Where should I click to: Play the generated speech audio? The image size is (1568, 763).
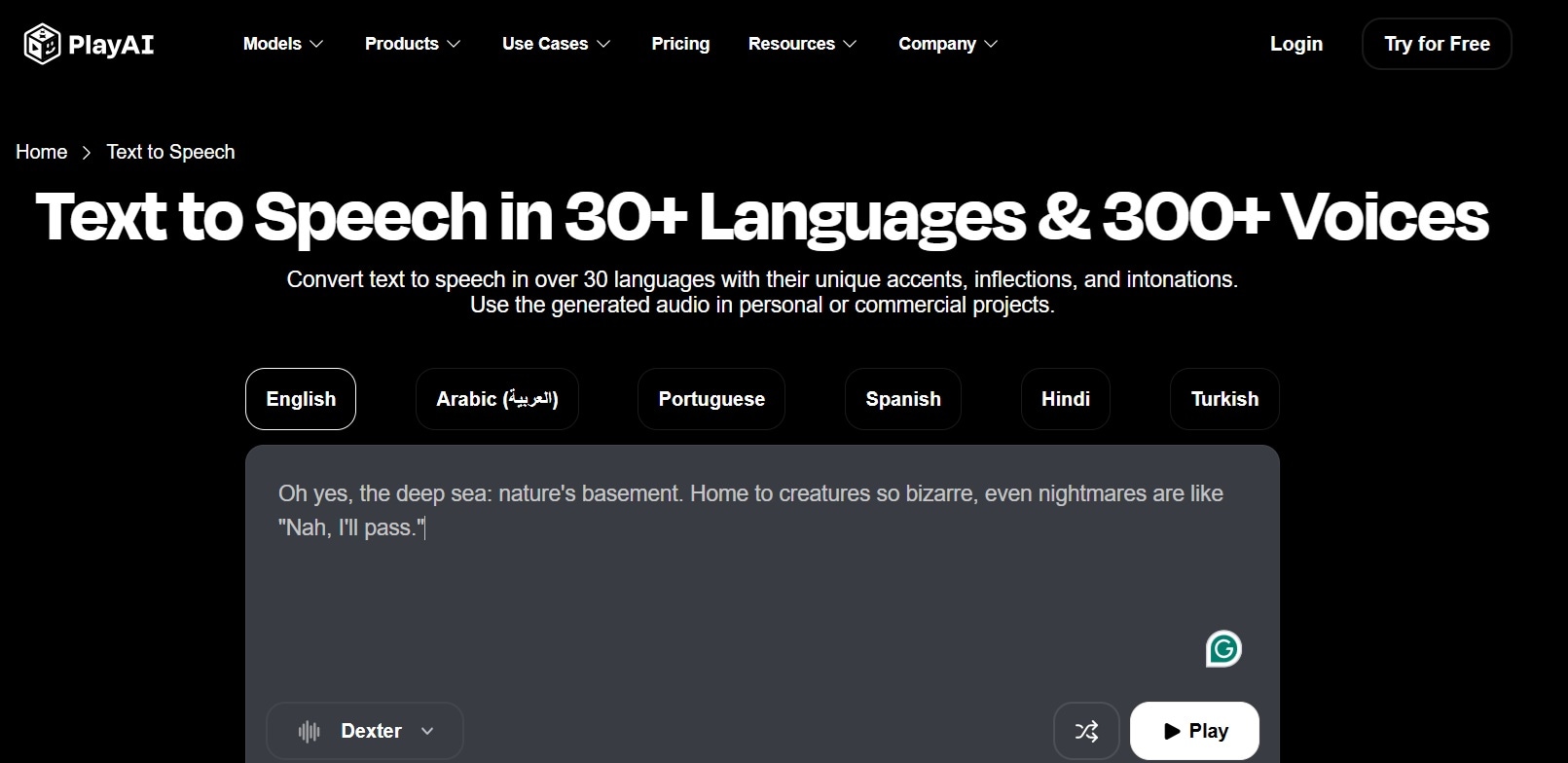pos(1195,731)
